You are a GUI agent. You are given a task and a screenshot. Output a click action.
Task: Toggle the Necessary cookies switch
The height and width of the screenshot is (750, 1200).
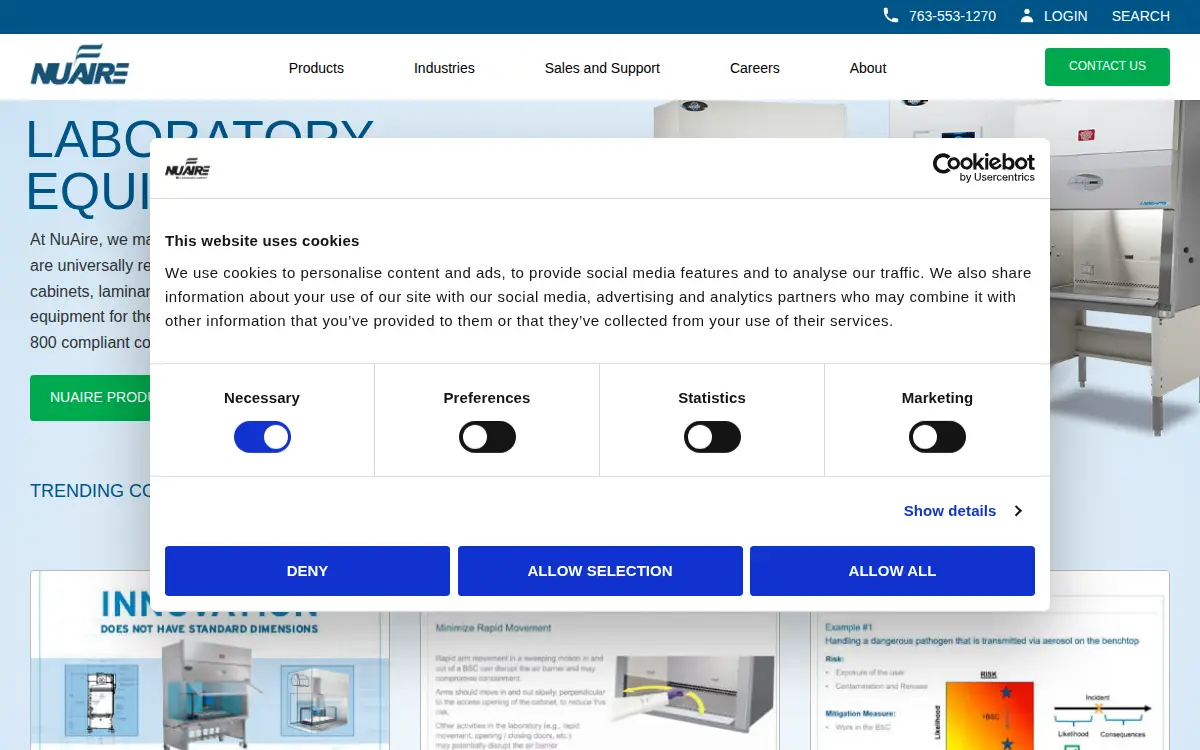[262, 437]
